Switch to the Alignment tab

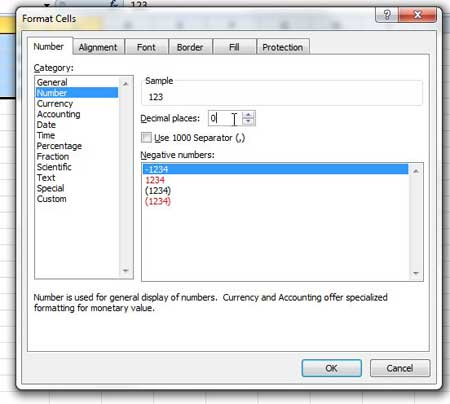pyautogui.click(x=98, y=47)
